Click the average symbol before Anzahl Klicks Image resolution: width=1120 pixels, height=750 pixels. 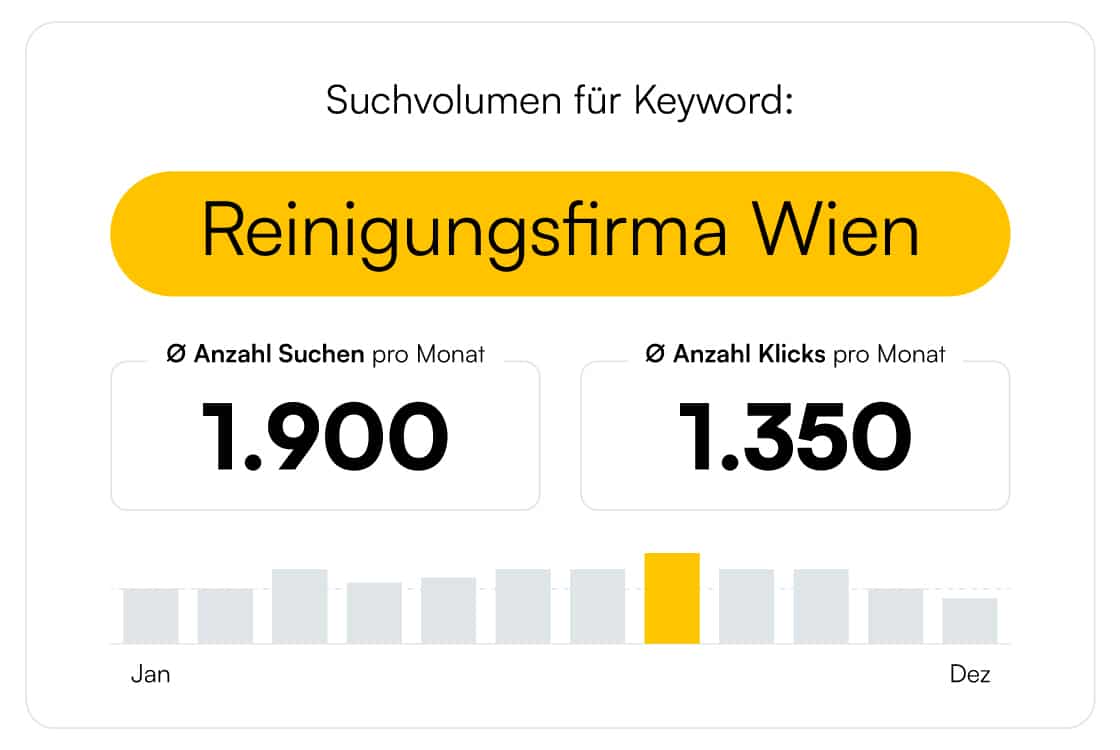(x=655, y=354)
